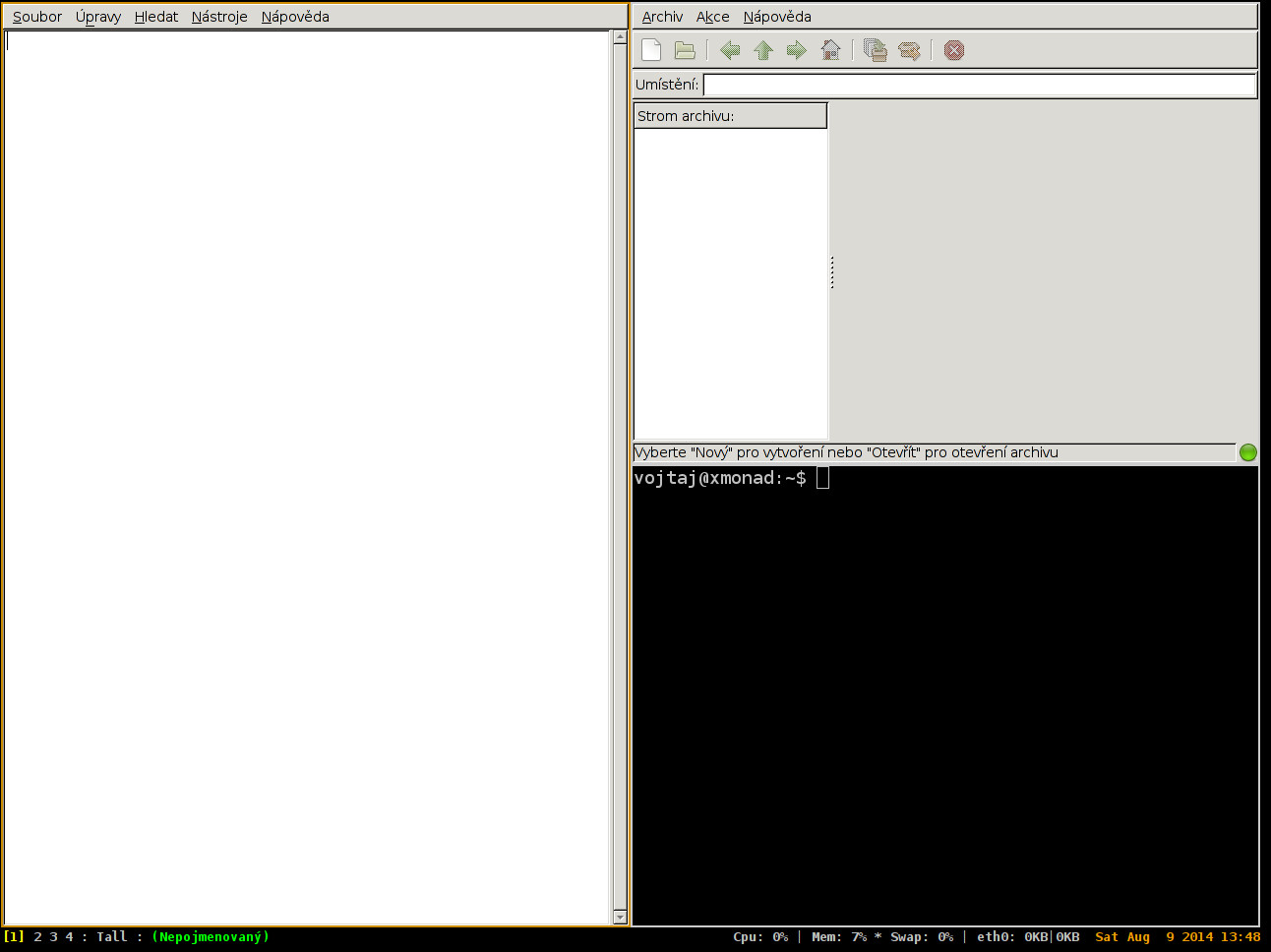Click the terminal prompt vojtaj@xmonad
The height and width of the screenshot is (952, 1271).
720,478
